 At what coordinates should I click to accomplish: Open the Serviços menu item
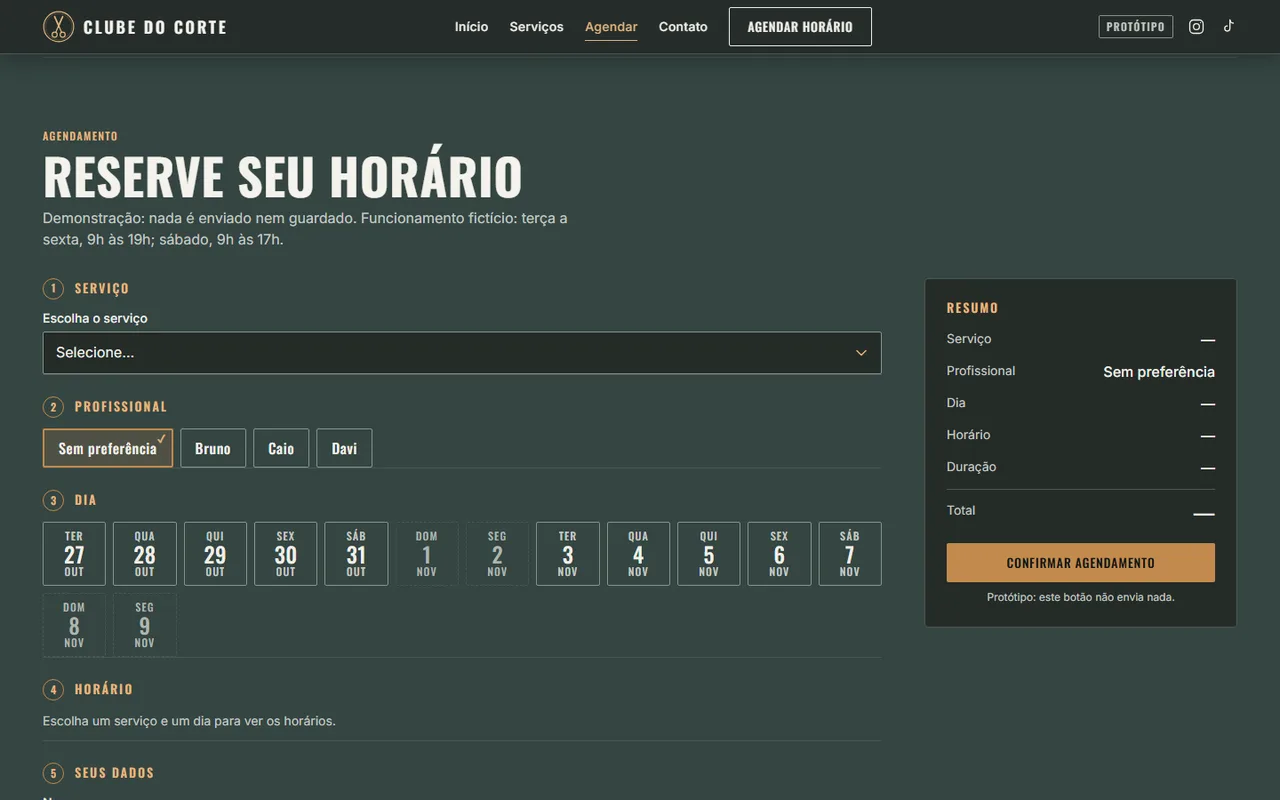[x=536, y=27]
